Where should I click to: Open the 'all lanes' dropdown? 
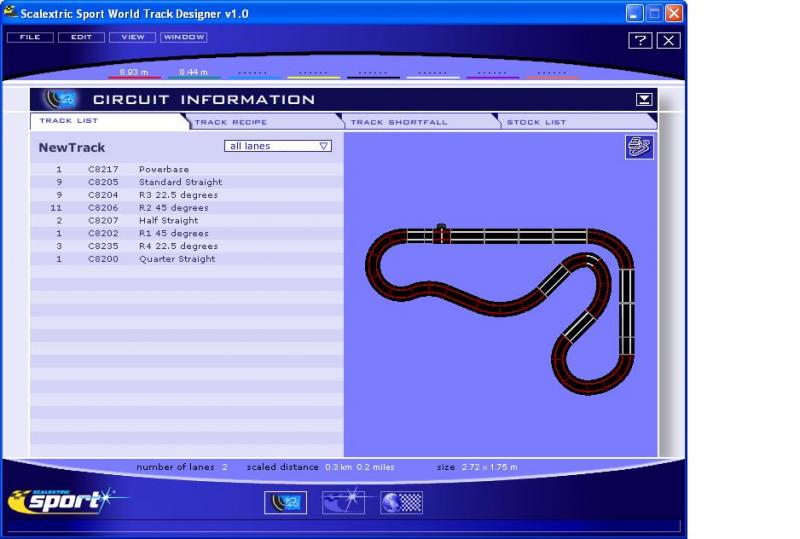click(x=278, y=146)
